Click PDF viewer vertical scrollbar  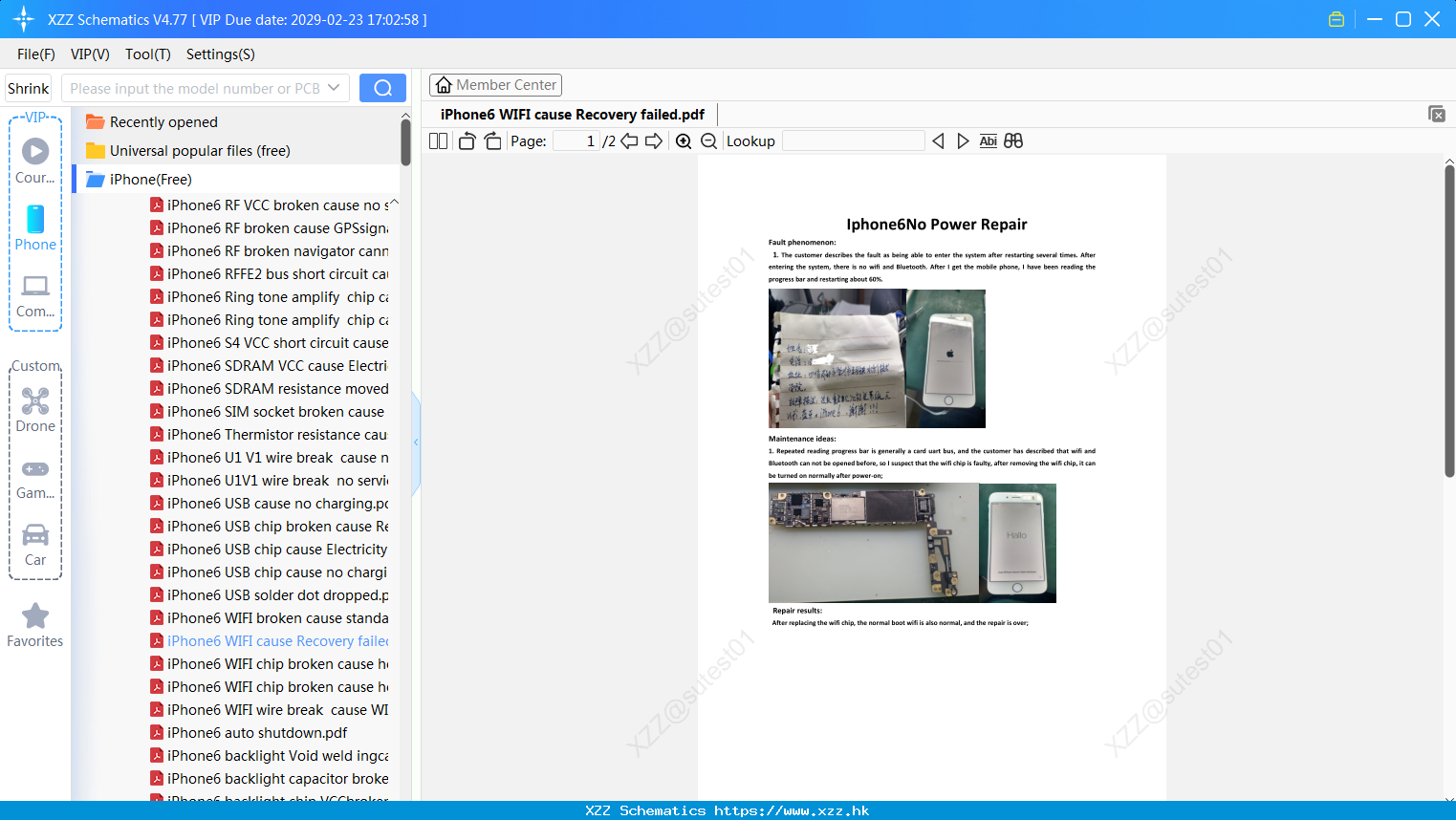[1449, 320]
